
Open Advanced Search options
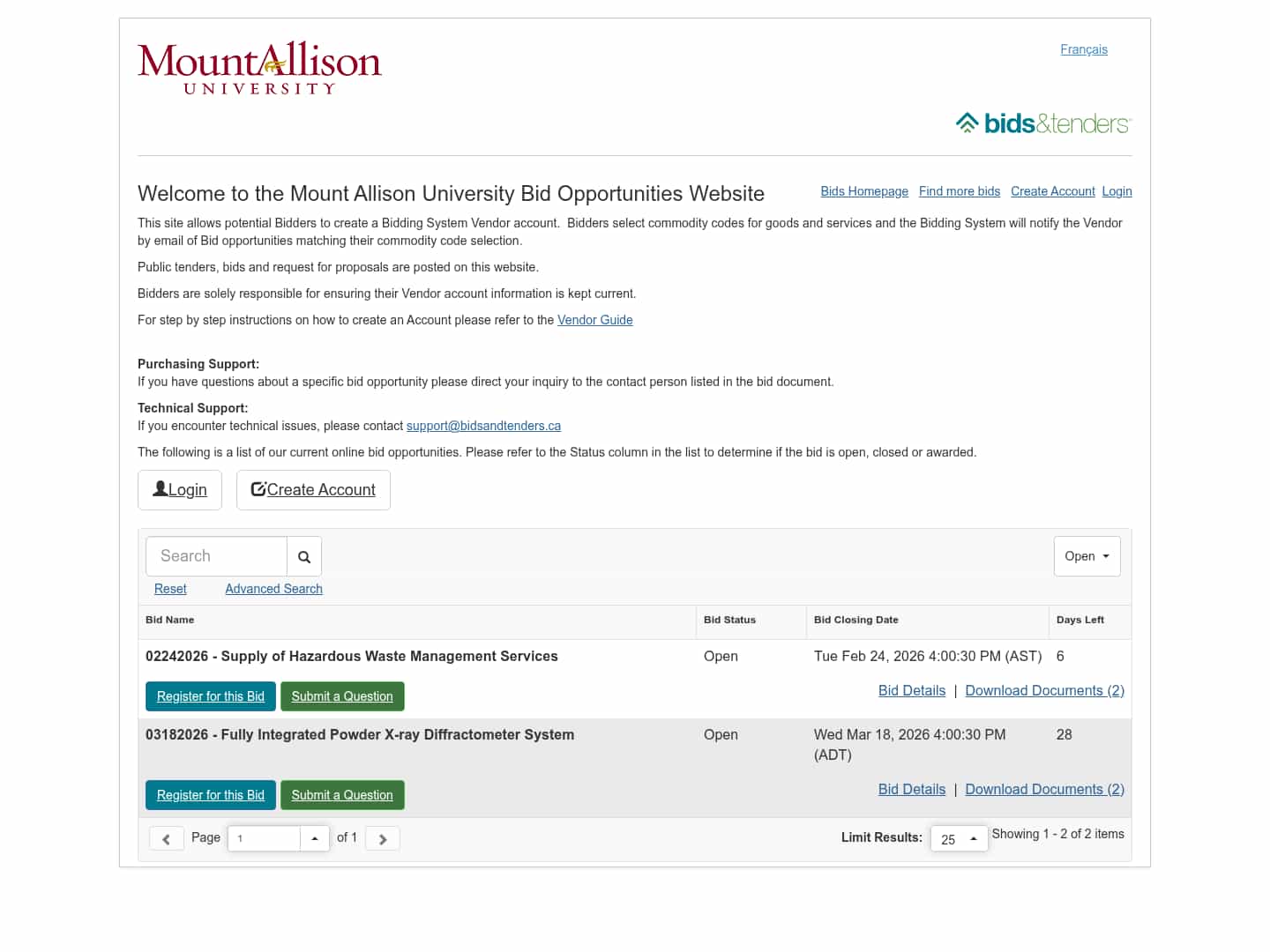pyautogui.click(x=273, y=589)
